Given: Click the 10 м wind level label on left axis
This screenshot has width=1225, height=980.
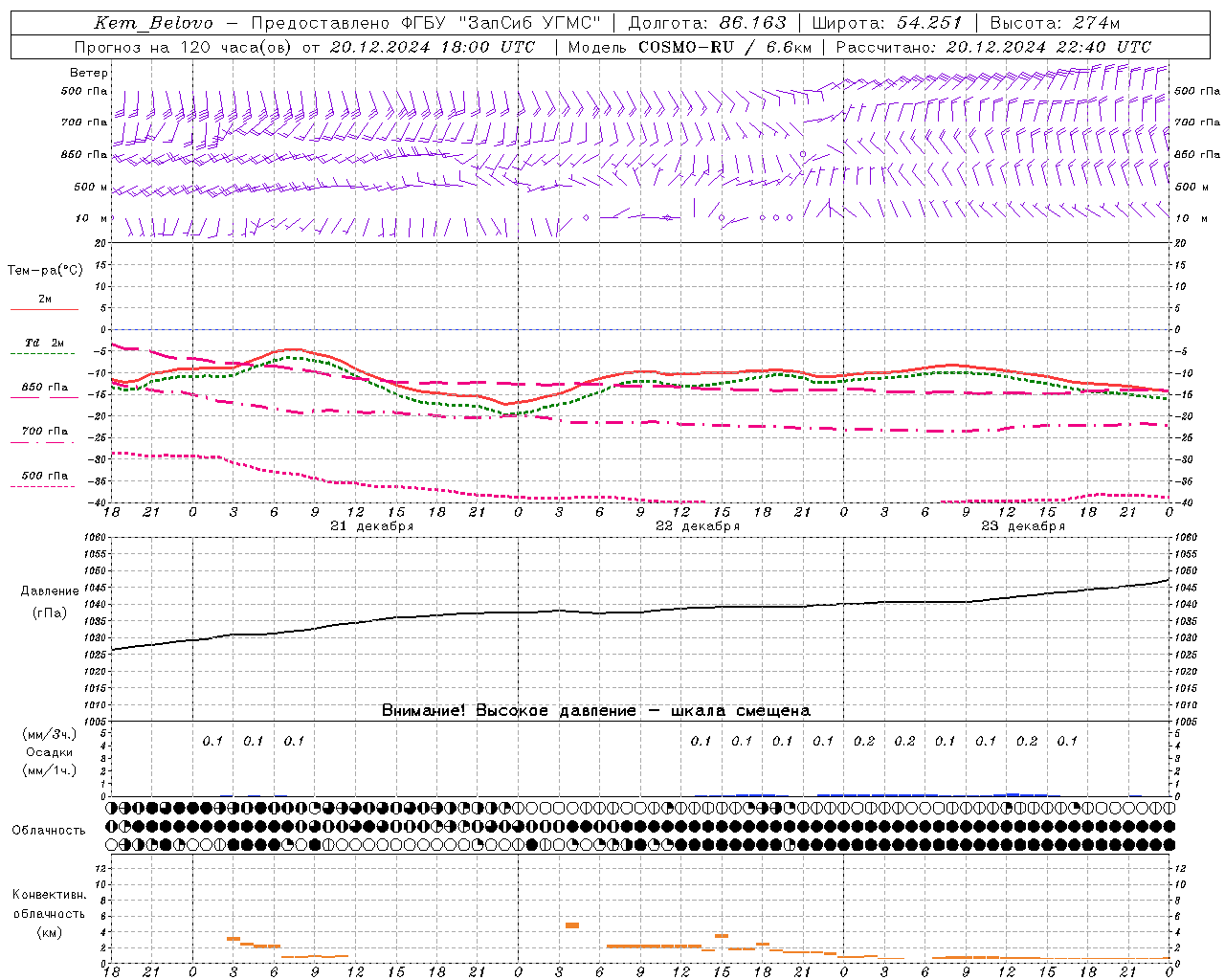Looking at the screenshot, I should point(91,218).
